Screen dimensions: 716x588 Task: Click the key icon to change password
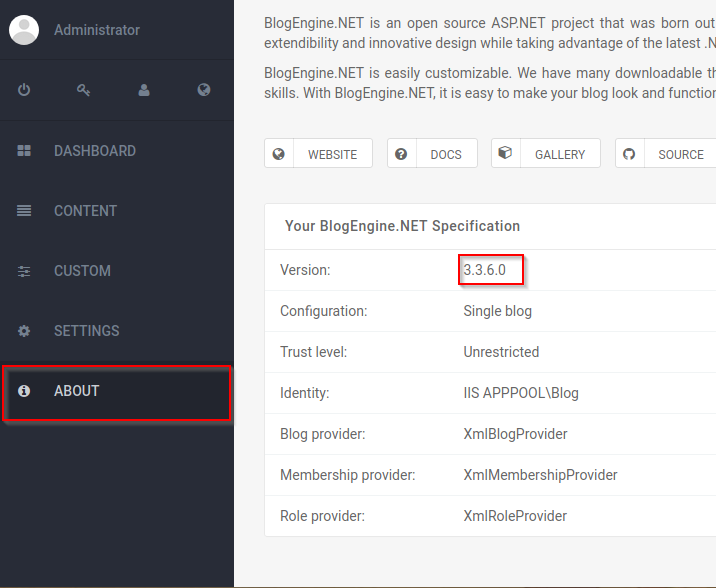point(84,90)
